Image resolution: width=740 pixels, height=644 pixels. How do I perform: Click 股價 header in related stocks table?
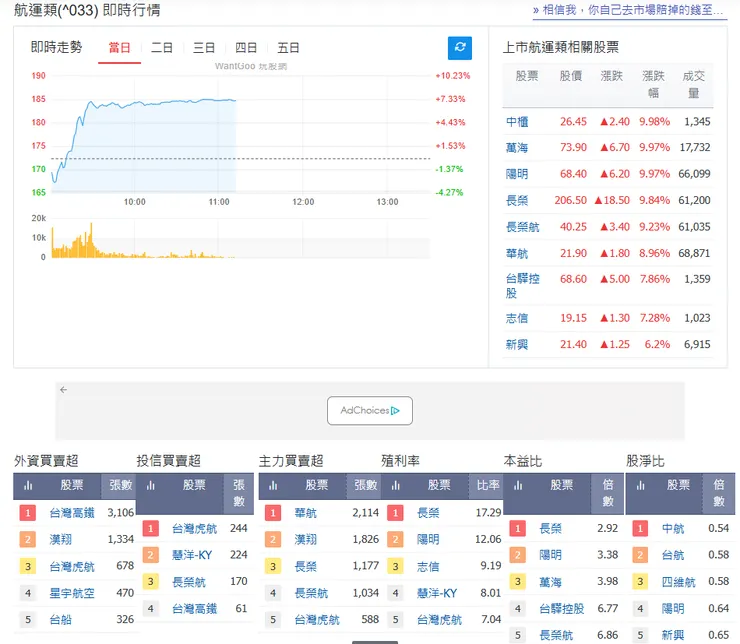(x=571, y=76)
